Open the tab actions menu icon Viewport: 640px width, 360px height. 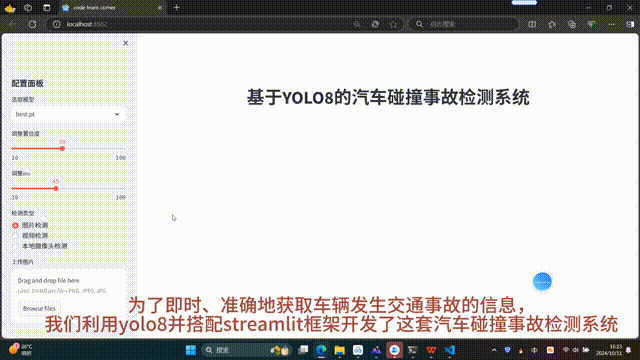pos(47,7)
